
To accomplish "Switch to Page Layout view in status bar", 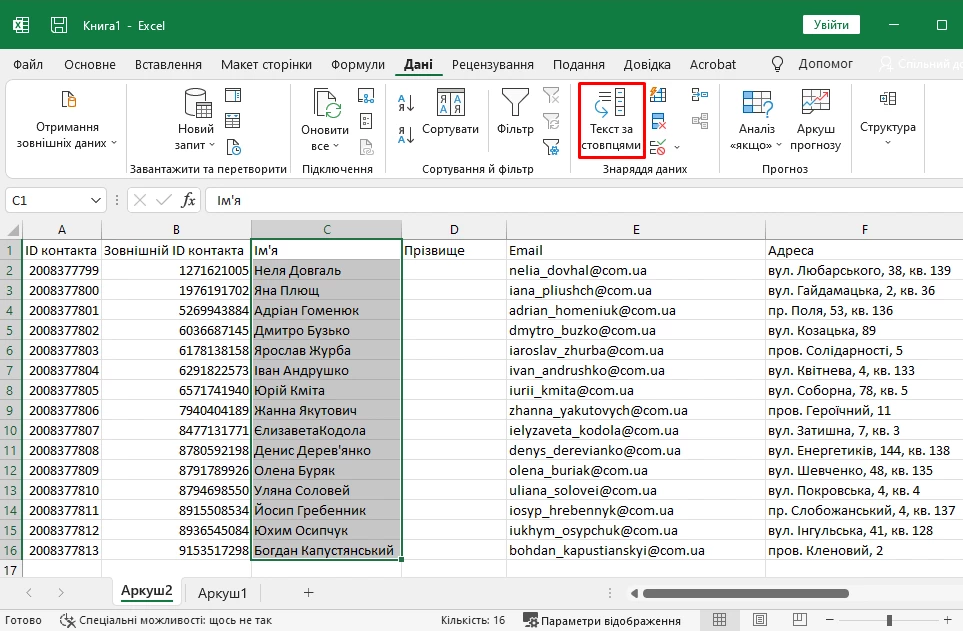I will point(760,620).
